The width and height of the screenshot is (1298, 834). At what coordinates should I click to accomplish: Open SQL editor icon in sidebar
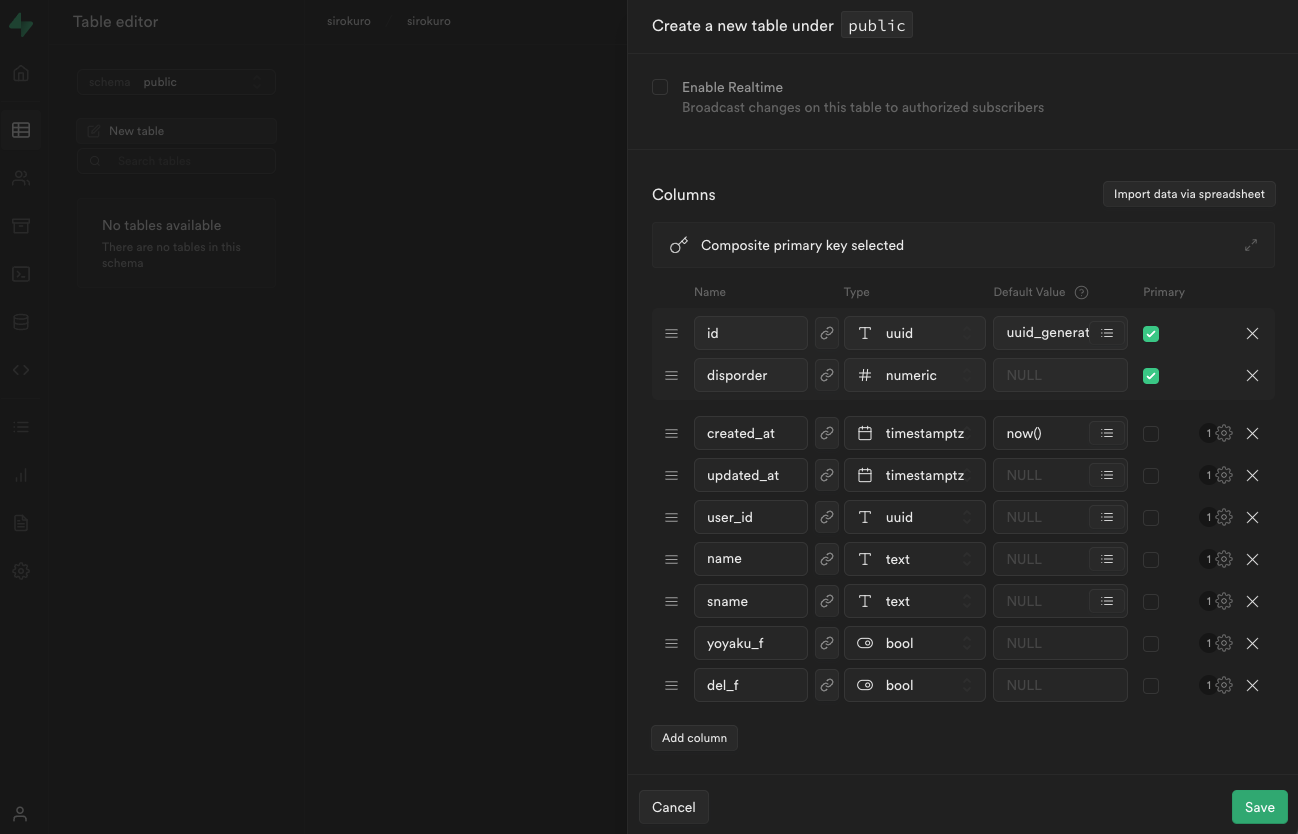[x=21, y=274]
